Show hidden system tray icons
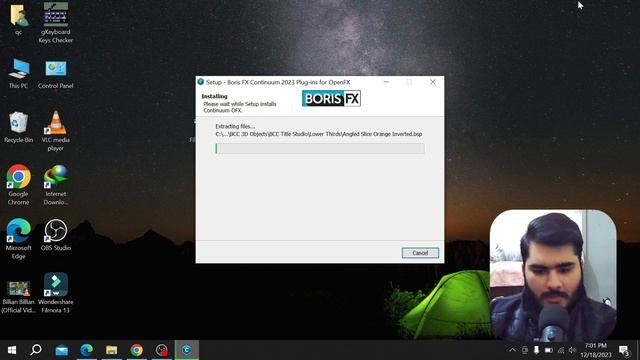The width and height of the screenshot is (640, 360). (512, 350)
